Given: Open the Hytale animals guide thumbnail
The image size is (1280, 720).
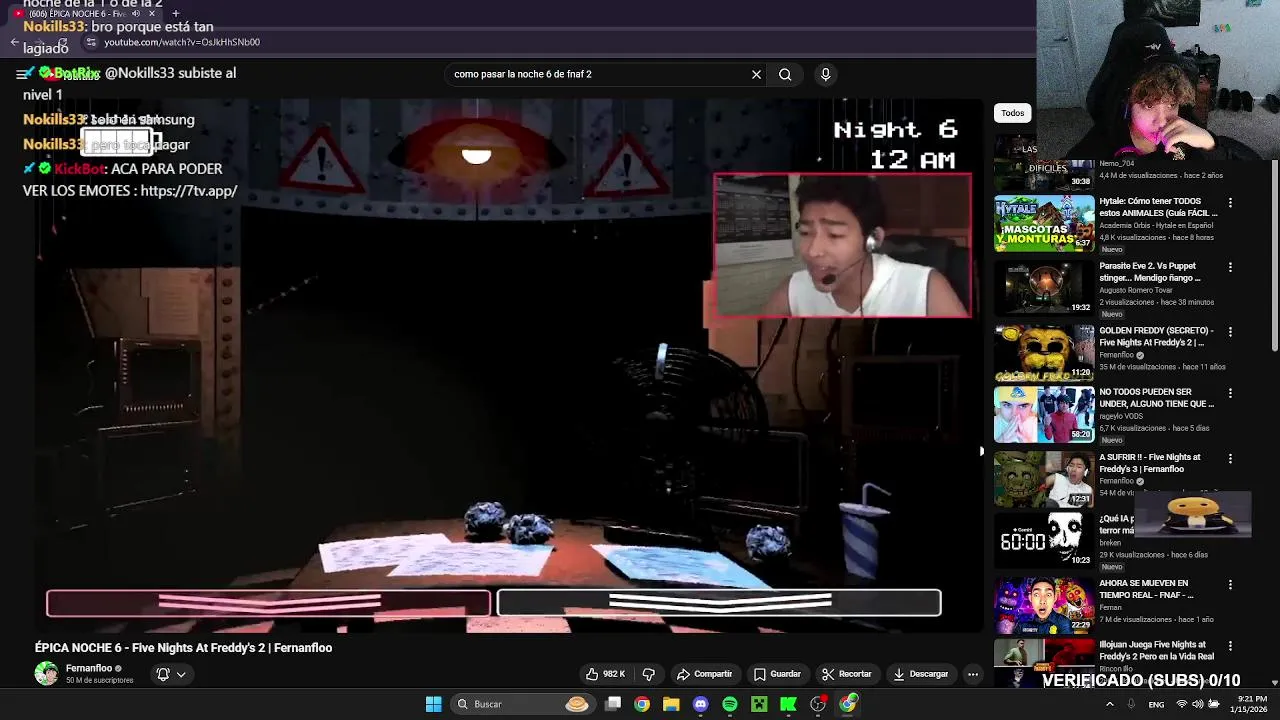Looking at the screenshot, I should (x=1044, y=222).
